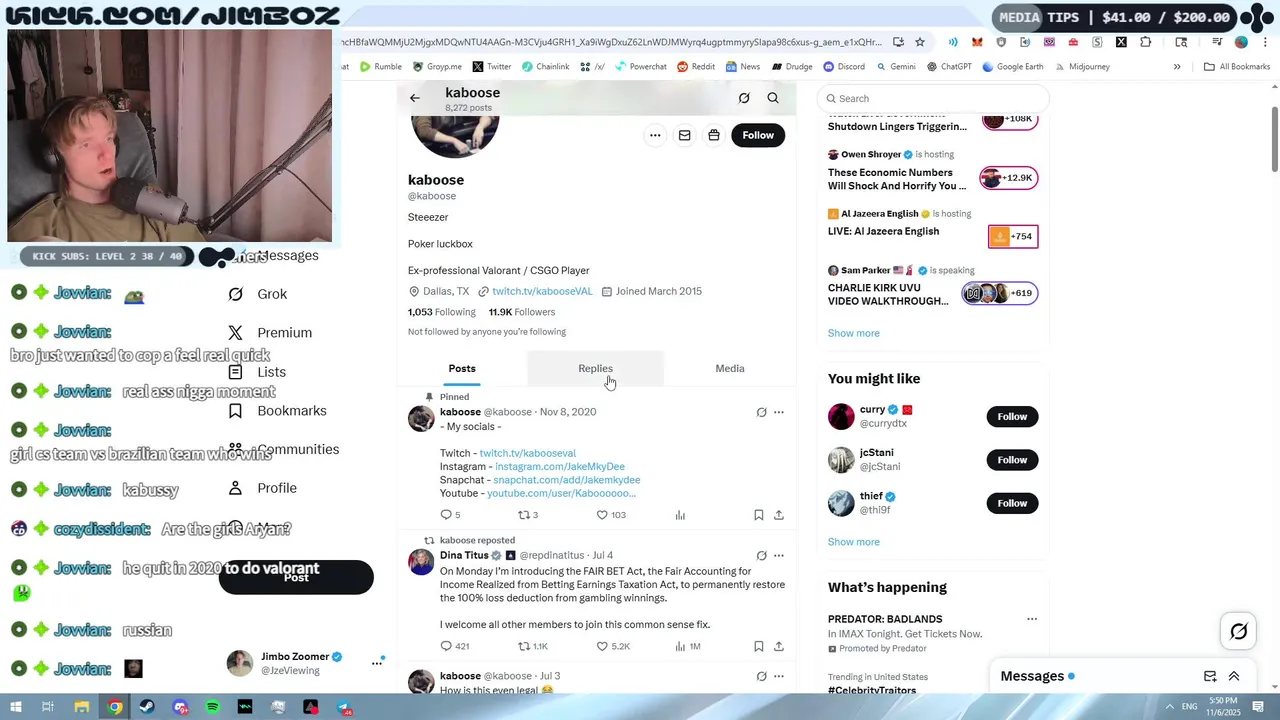Open Grok icon in the profile header

click(744, 98)
